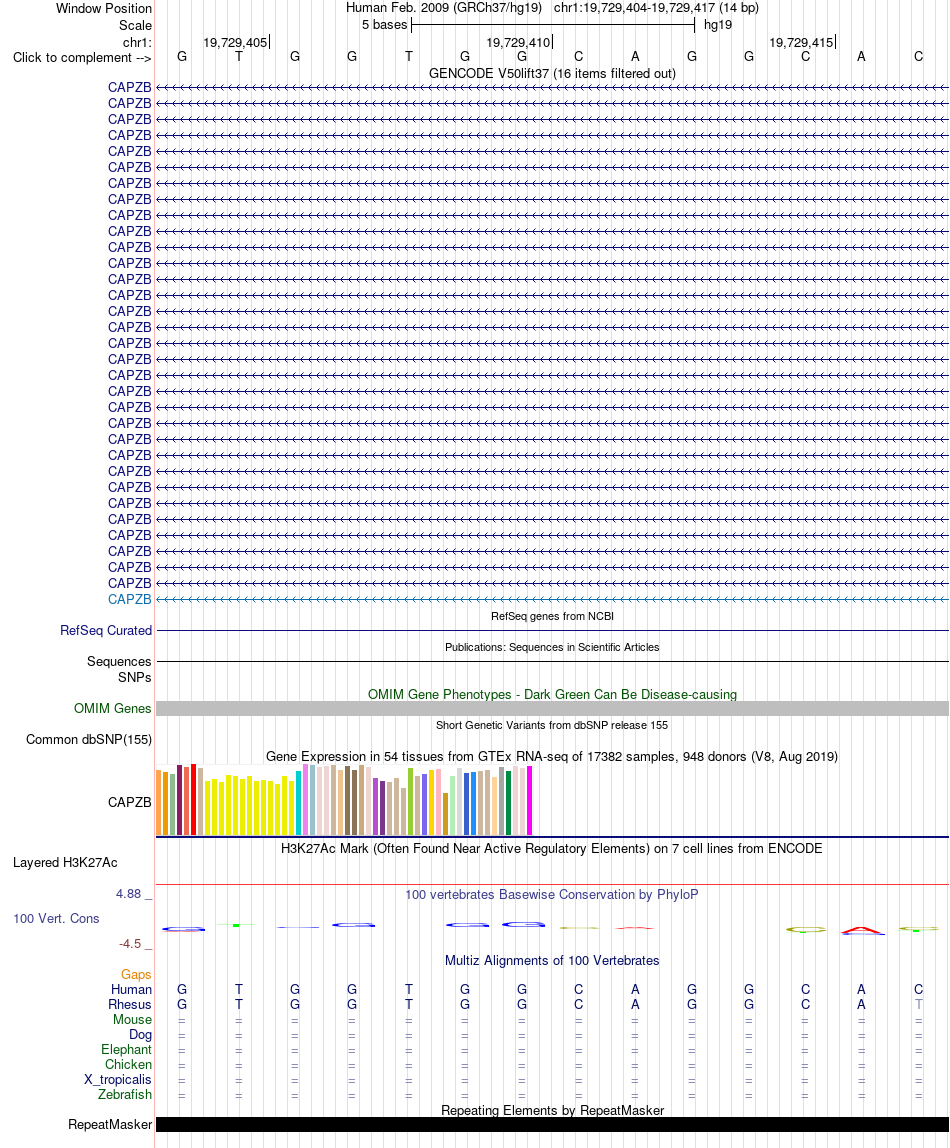Click the black RepeatMasker bar
This screenshot has width=950, height=1148.
click(552, 1125)
